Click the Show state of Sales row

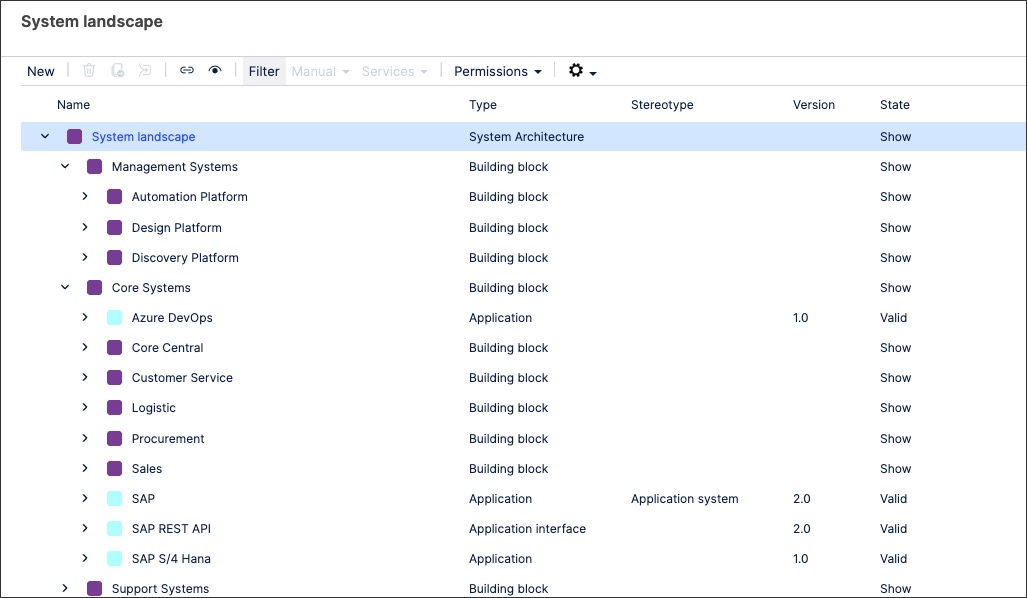coord(895,468)
